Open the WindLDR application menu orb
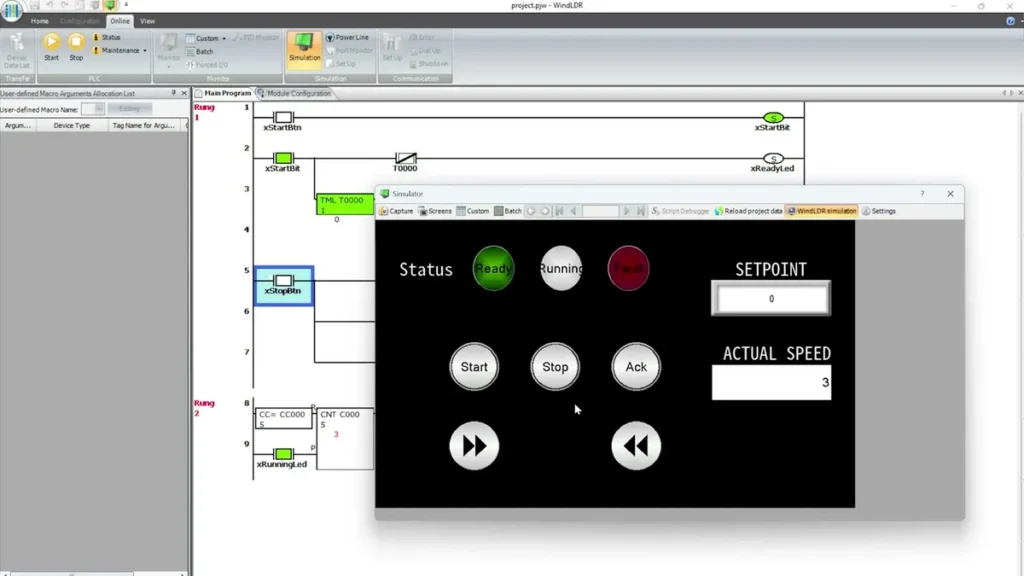This screenshot has width=1024, height=576. click(x=11, y=11)
